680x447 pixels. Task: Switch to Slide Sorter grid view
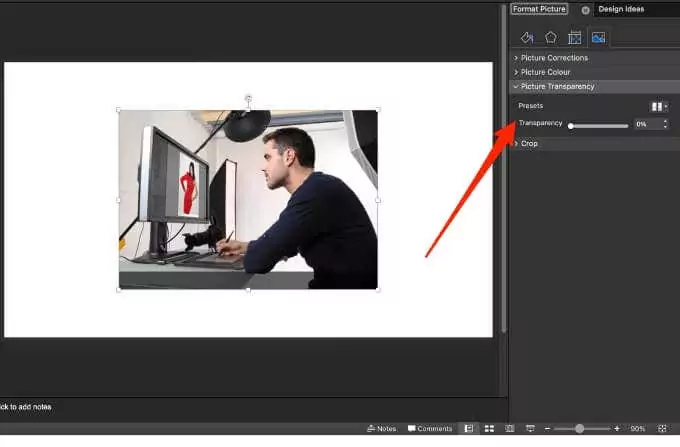coord(489,429)
